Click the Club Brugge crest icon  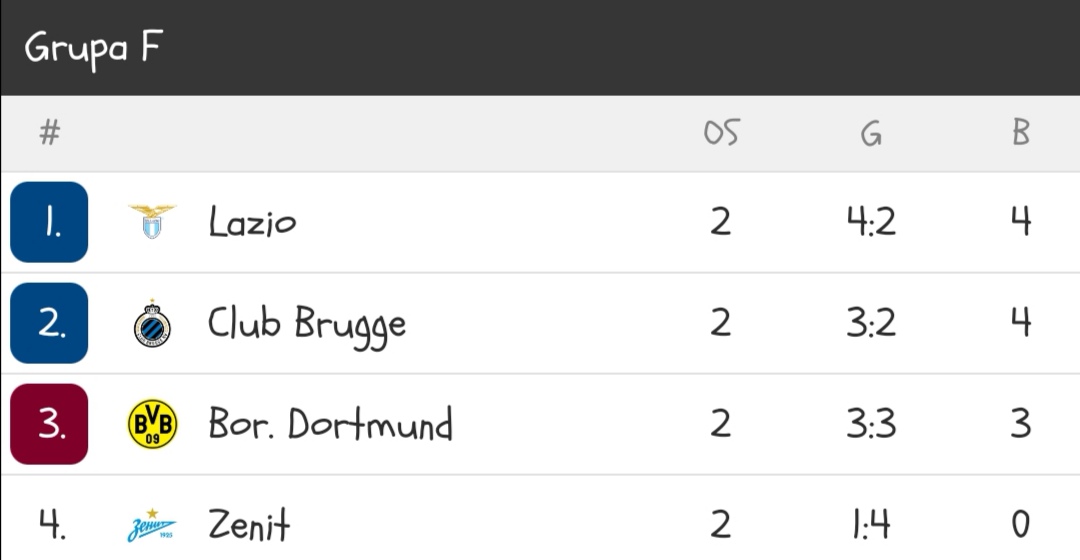(x=152, y=324)
